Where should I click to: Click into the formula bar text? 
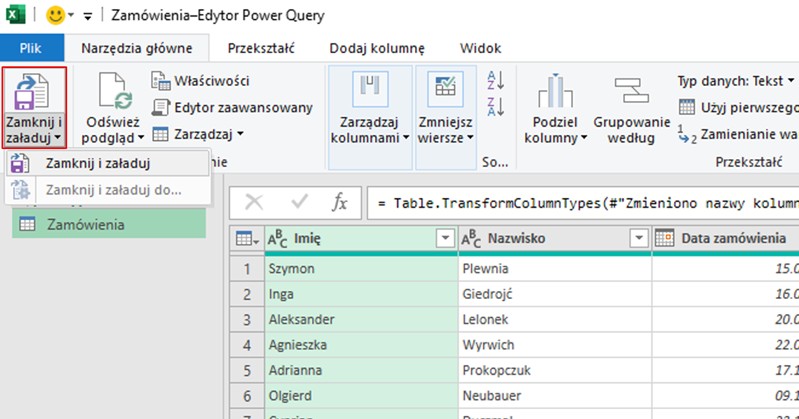(x=583, y=203)
